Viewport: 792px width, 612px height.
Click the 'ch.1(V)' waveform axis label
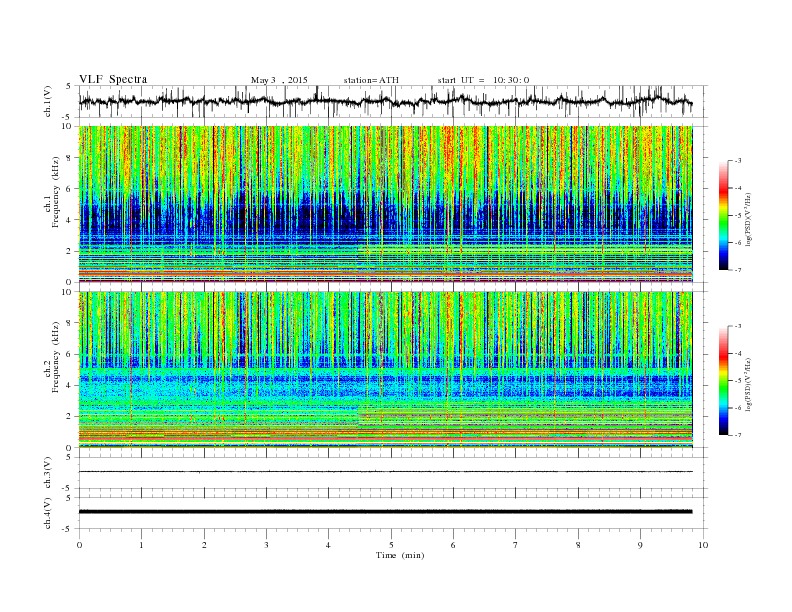[48, 101]
